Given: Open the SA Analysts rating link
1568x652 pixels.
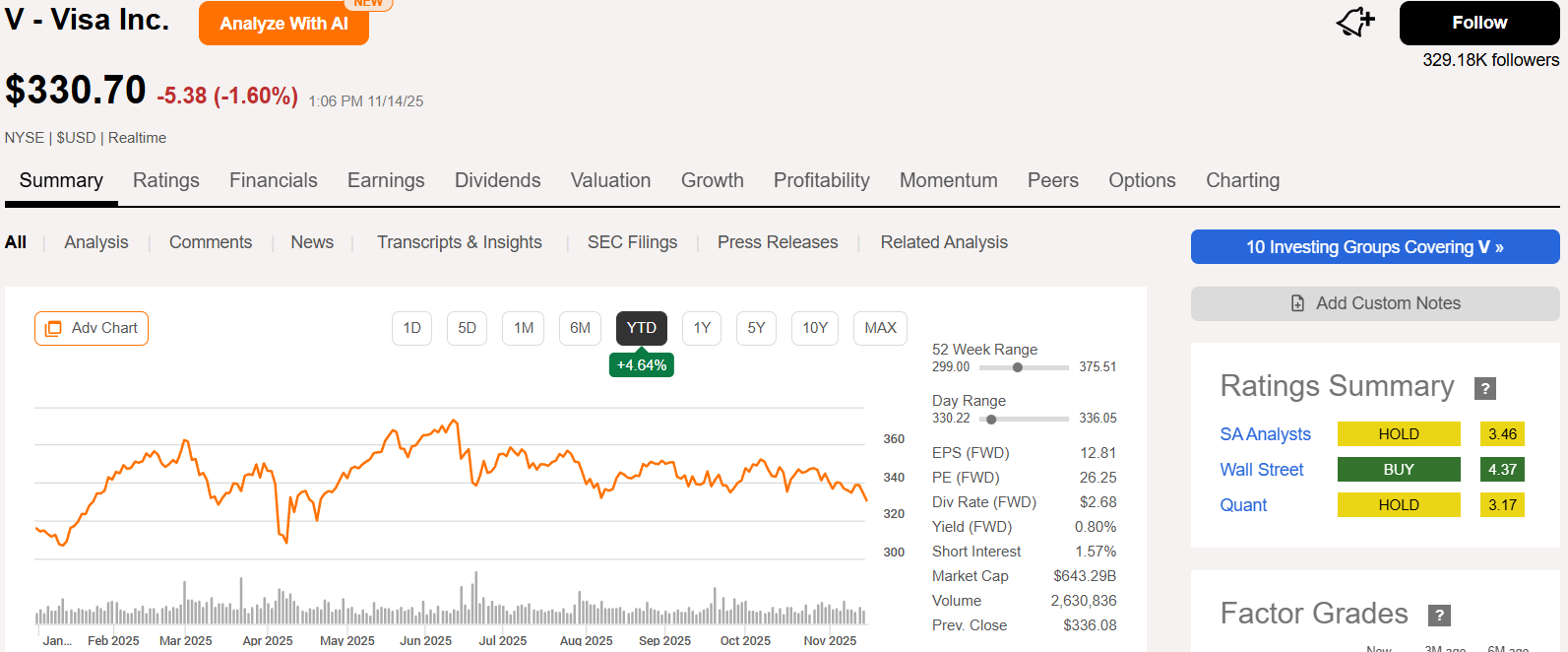Looking at the screenshot, I should click(x=1266, y=434).
